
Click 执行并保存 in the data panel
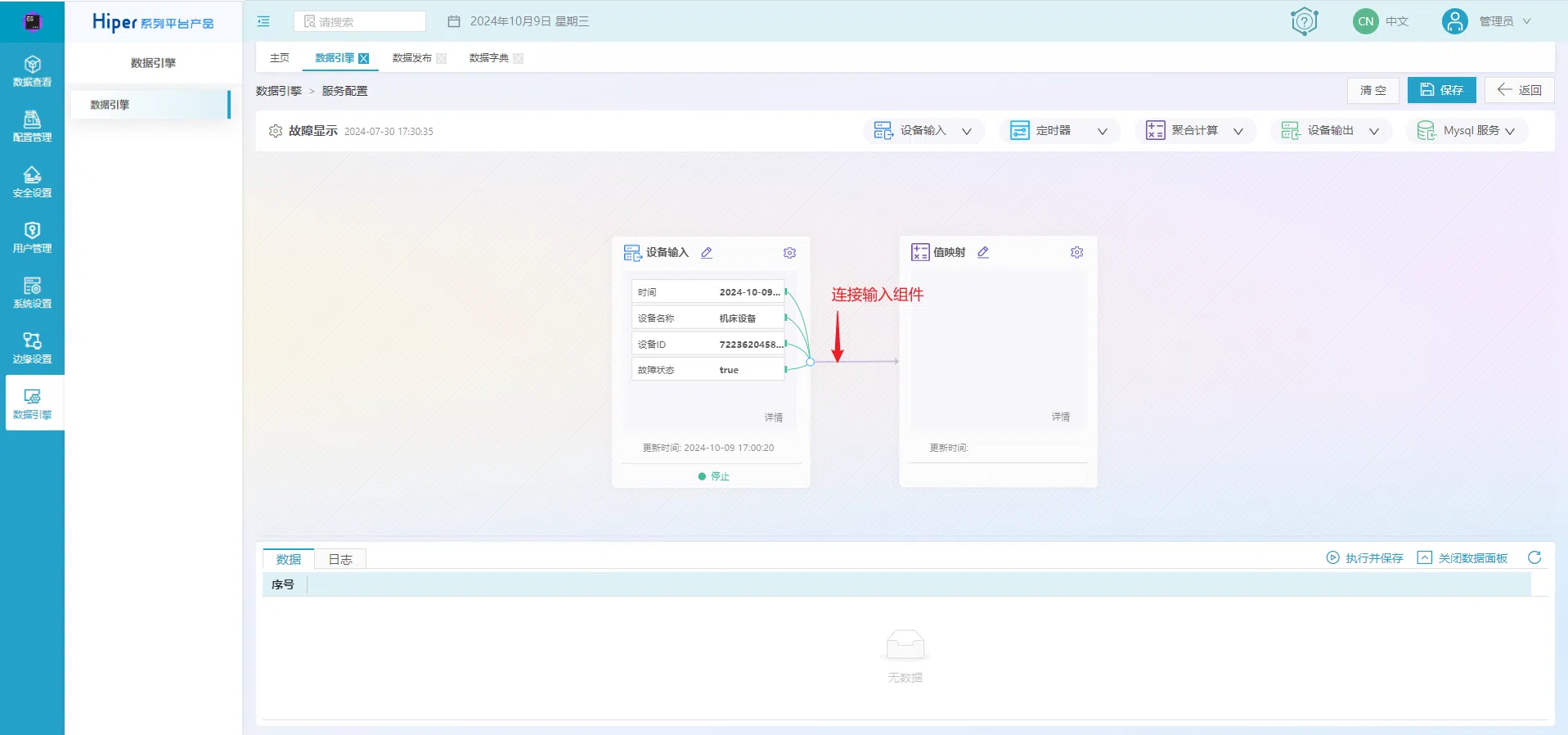pyautogui.click(x=1364, y=558)
